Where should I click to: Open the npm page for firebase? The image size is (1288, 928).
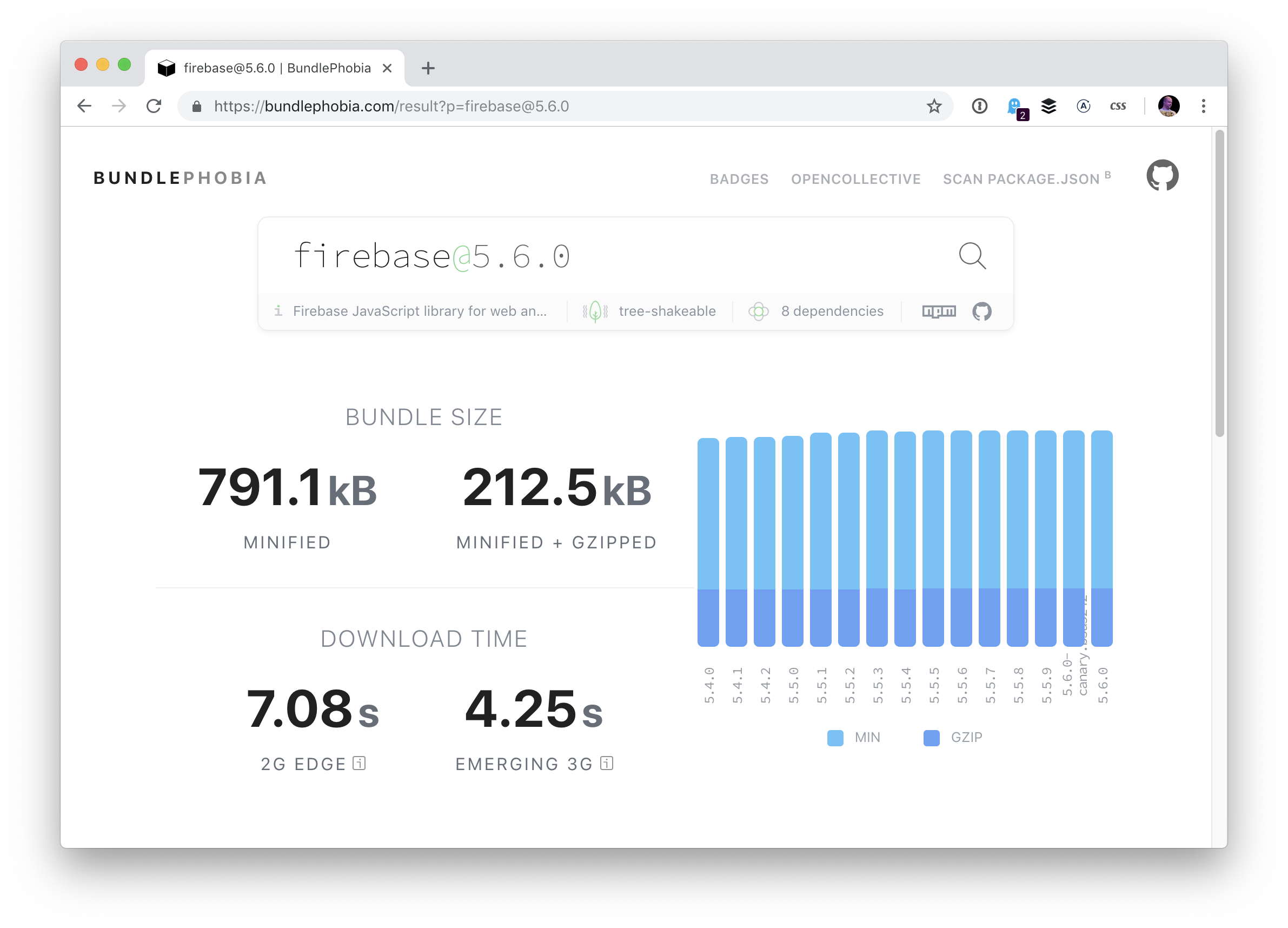click(x=939, y=311)
